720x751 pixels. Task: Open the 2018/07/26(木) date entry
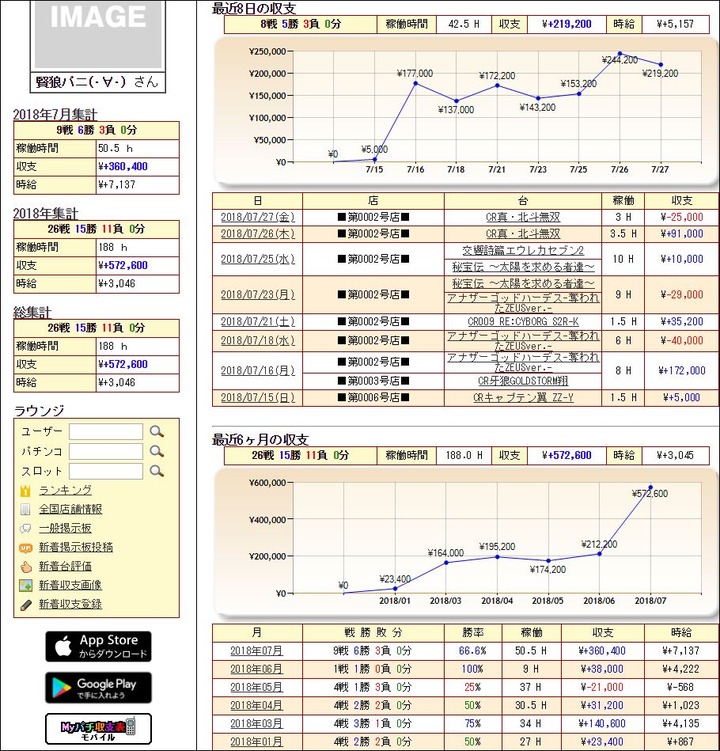258,234
